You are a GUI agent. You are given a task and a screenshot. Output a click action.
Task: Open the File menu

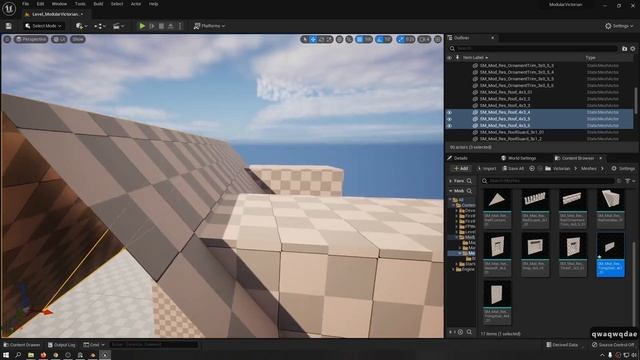pyautogui.click(x=25, y=4)
